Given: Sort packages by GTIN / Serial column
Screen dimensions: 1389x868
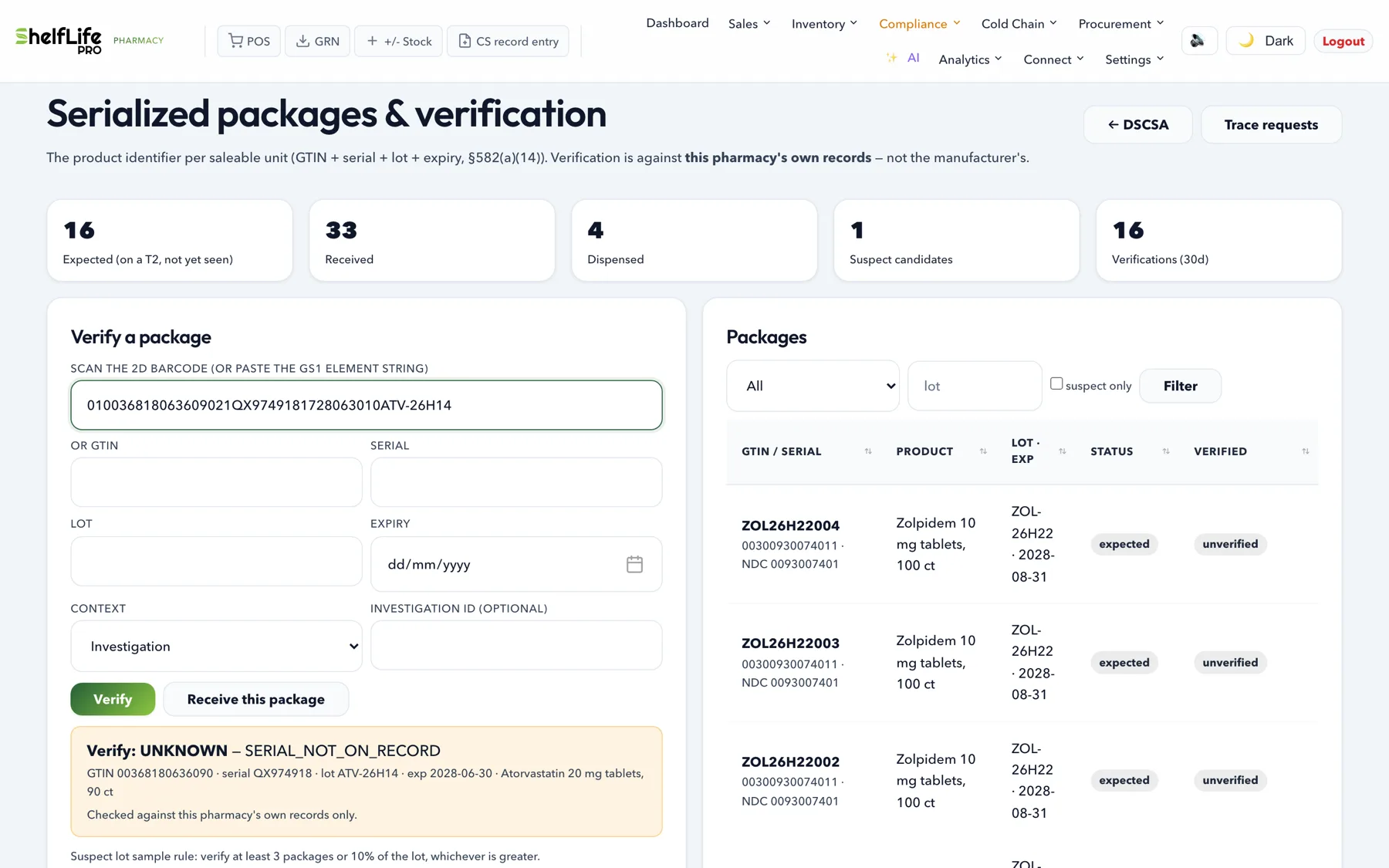Looking at the screenshot, I should (867, 451).
